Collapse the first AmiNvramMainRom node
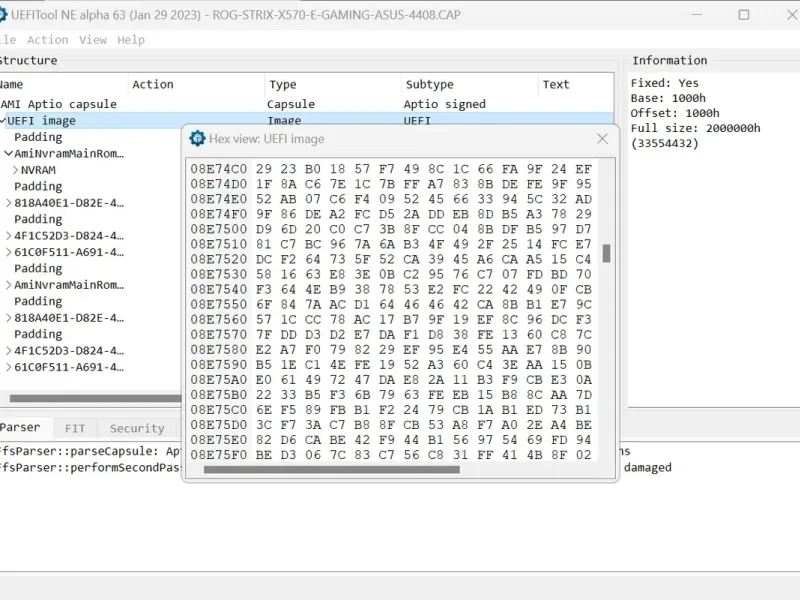The height and width of the screenshot is (600, 800). pos(8,154)
